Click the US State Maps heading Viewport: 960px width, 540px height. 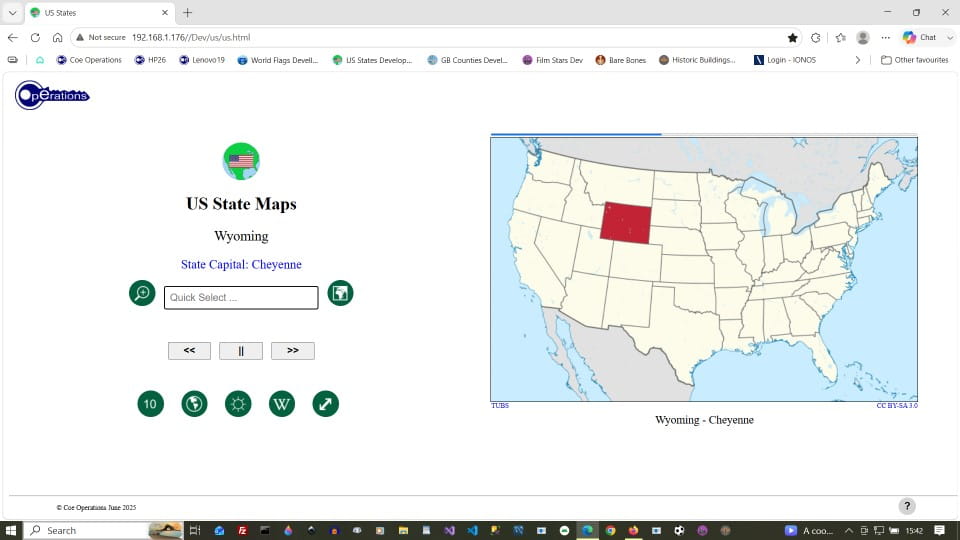[241, 204]
